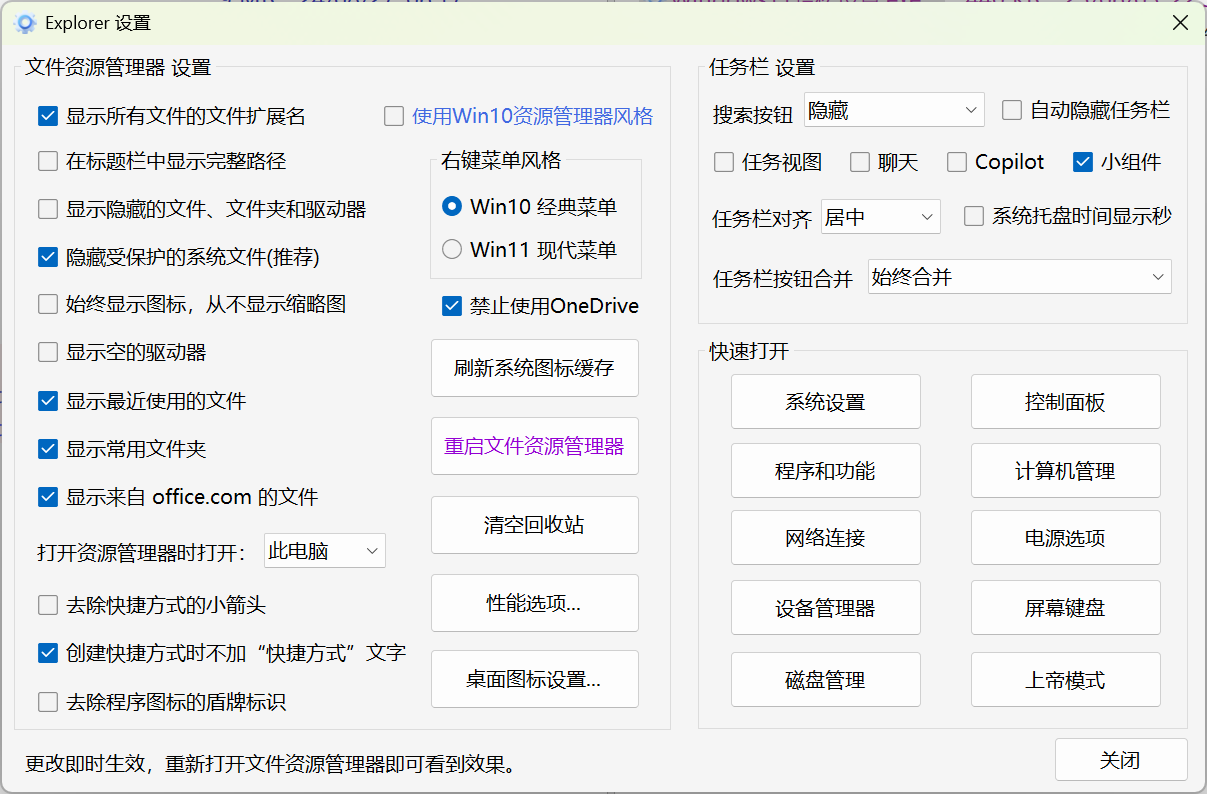Expand 任务栏对齐 dropdown set to 居中
The height and width of the screenshot is (794, 1207).
click(880, 217)
